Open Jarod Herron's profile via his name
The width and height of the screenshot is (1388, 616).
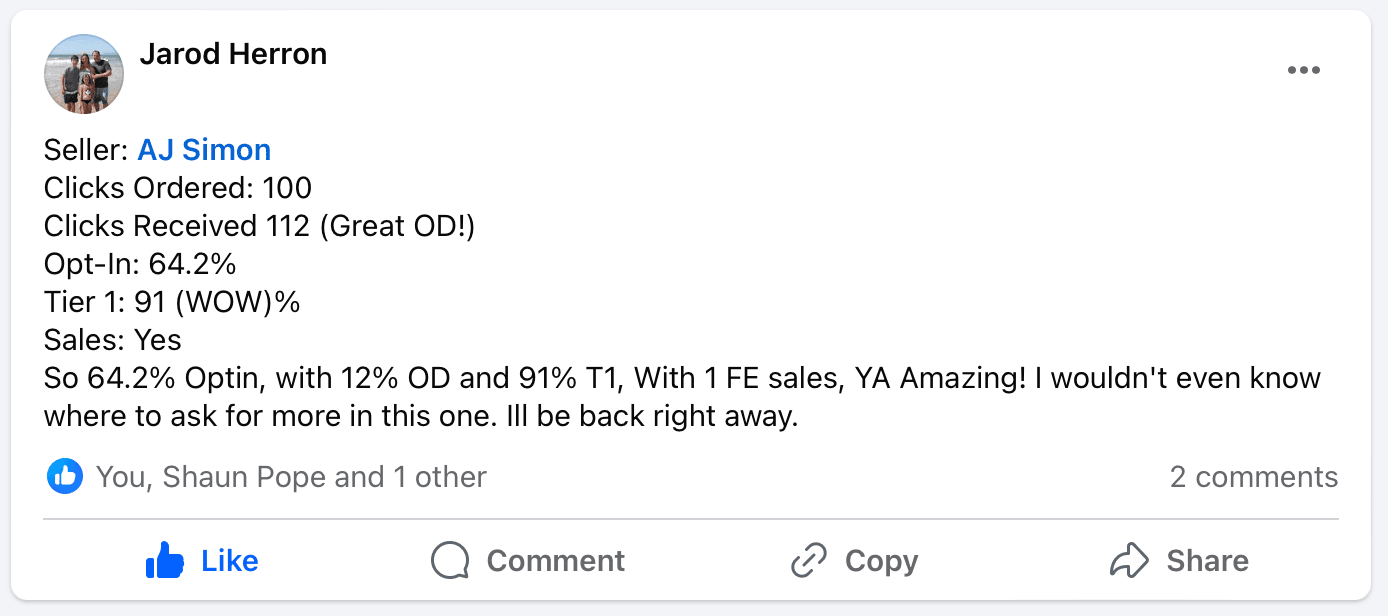pos(233,54)
